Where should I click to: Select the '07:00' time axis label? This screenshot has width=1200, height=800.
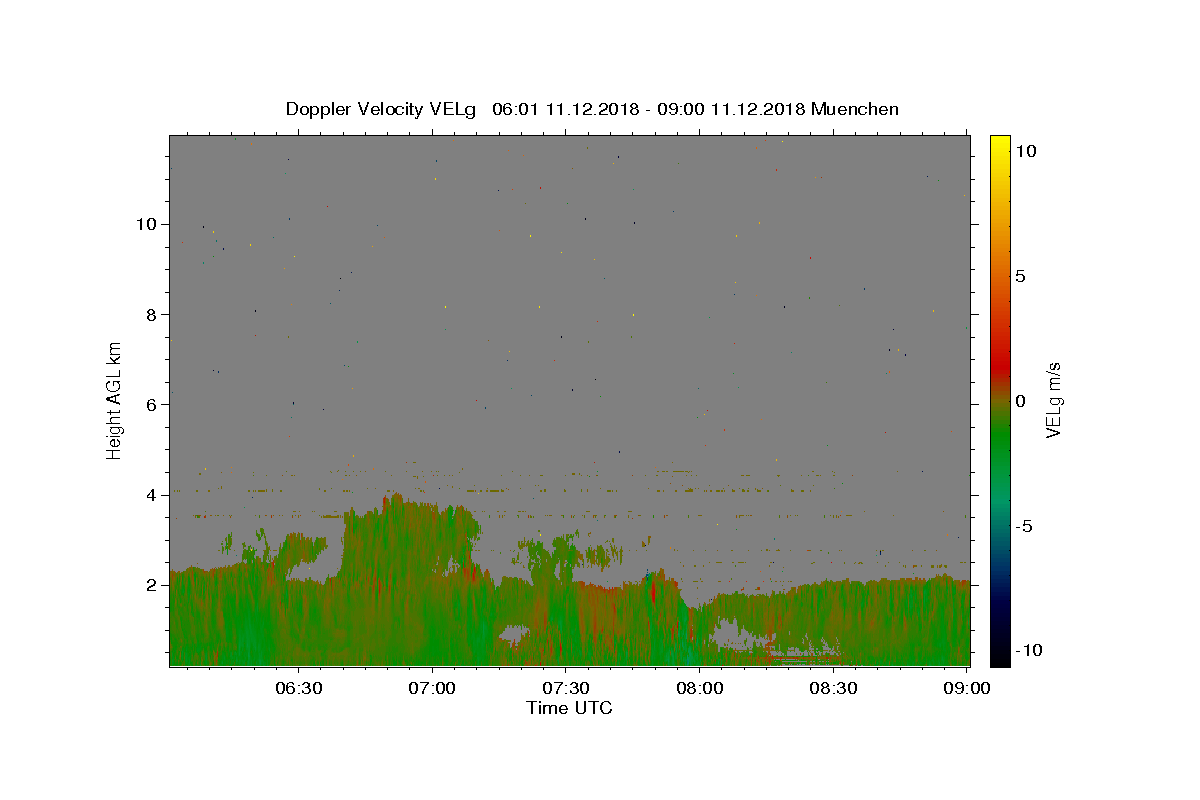pyautogui.click(x=433, y=688)
